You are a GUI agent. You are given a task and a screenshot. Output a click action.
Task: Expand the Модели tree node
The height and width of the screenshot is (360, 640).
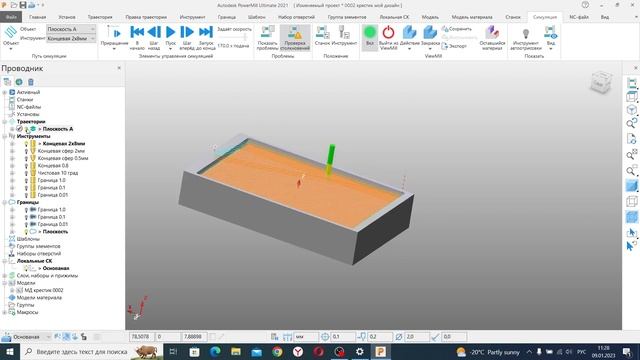[x=4, y=283]
